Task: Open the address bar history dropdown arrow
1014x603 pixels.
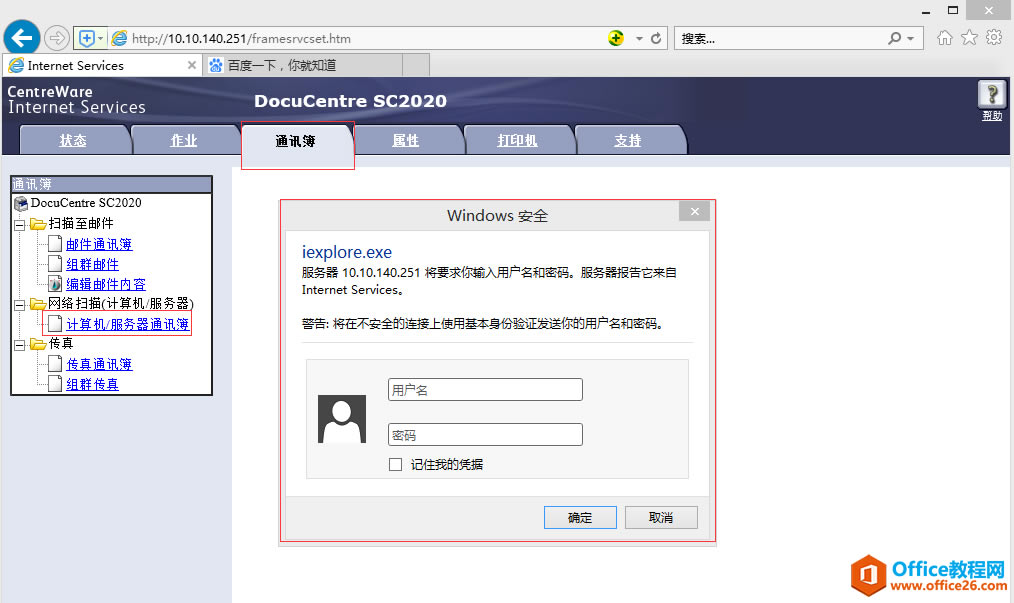Action: click(x=639, y=39)
